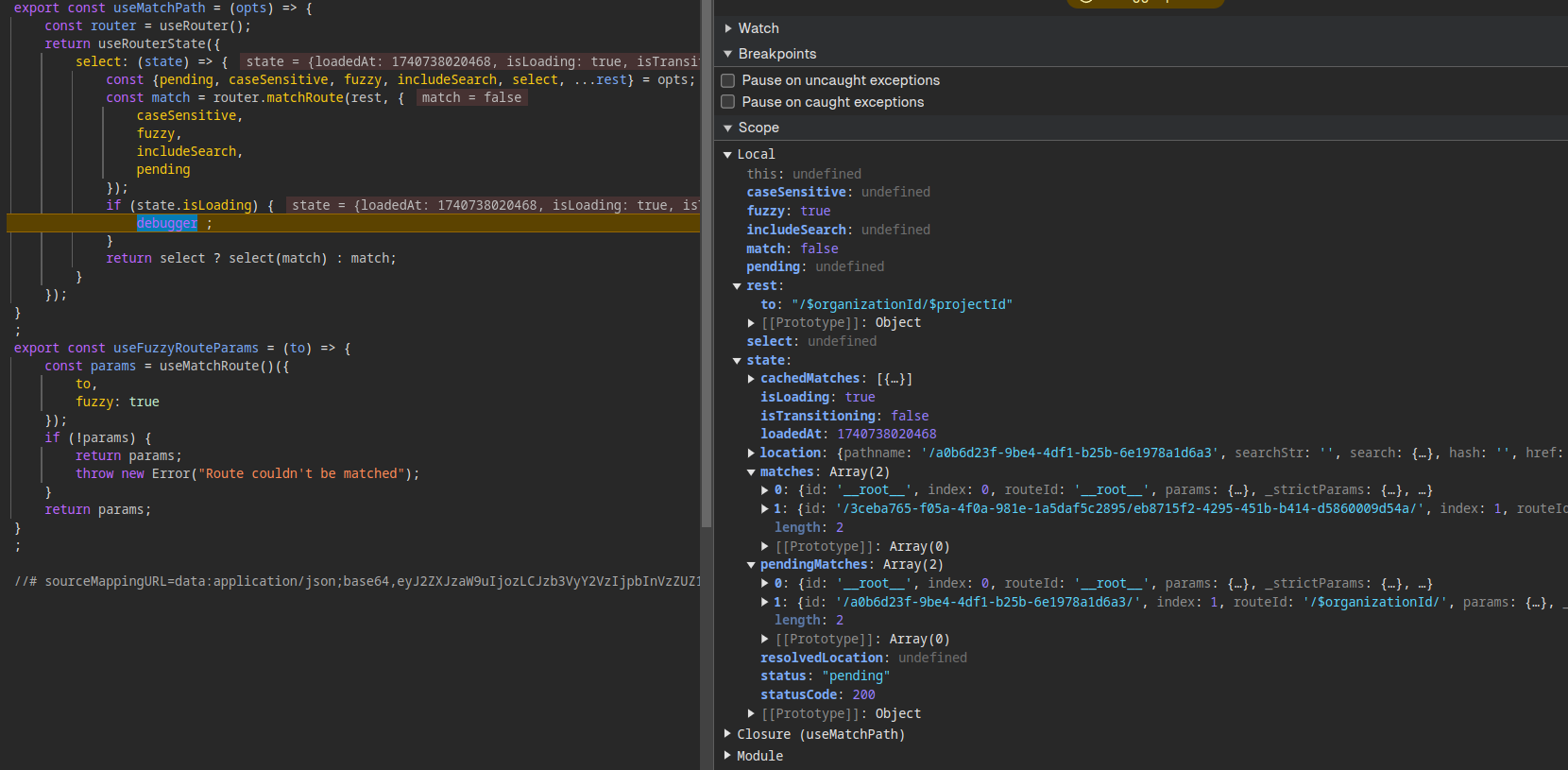Click the useMatchPath export name
Image resolution: width=1568 pixels, height=770 pixels.
coord(160,9)
